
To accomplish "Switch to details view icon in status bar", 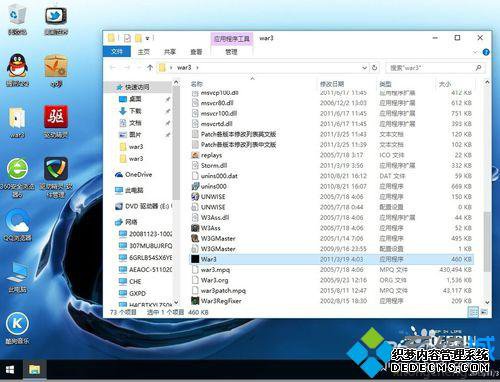I will (473, 312).
